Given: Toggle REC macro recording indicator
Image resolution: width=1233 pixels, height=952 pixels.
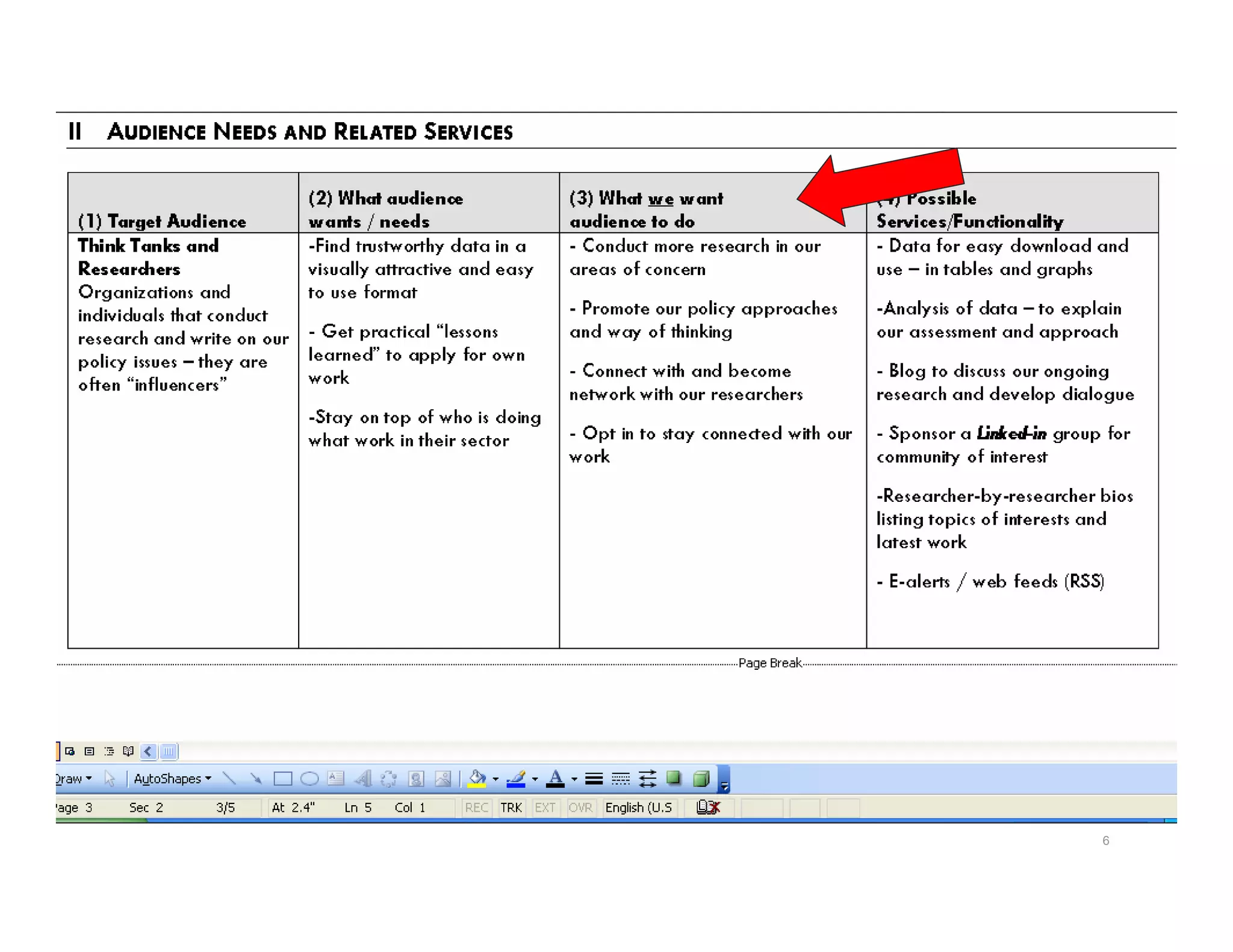Looking at the screenshot, I should point(476,808).
